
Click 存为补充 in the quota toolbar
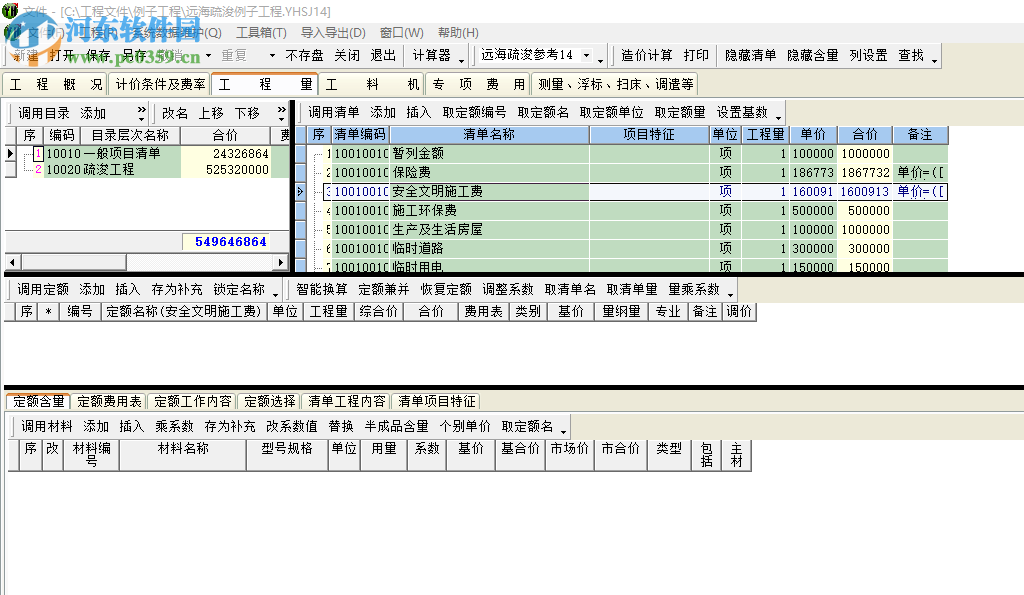tap(176, 289)
